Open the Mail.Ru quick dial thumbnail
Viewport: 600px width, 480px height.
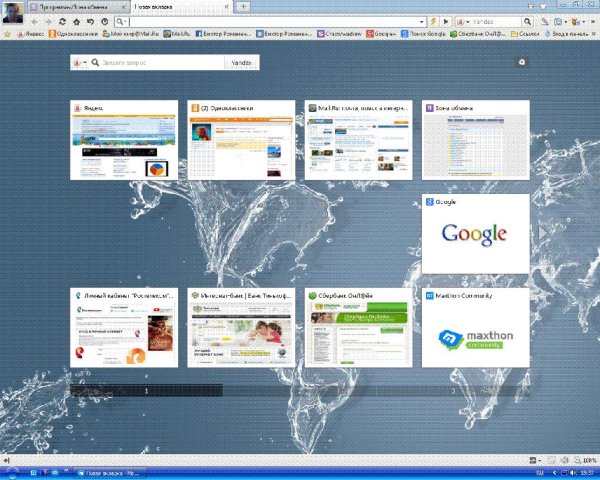coord(359,140)
